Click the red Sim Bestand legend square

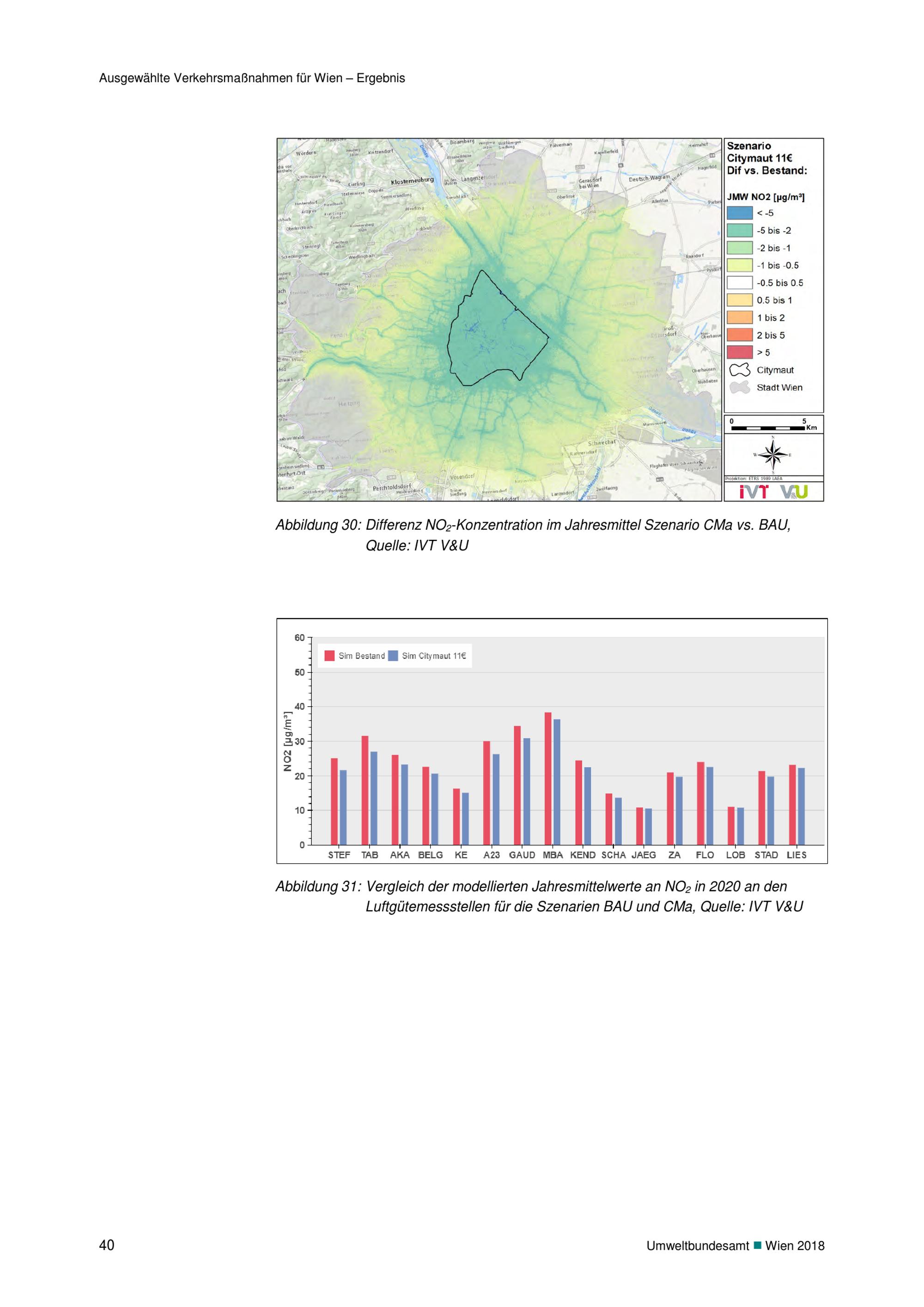329,656
